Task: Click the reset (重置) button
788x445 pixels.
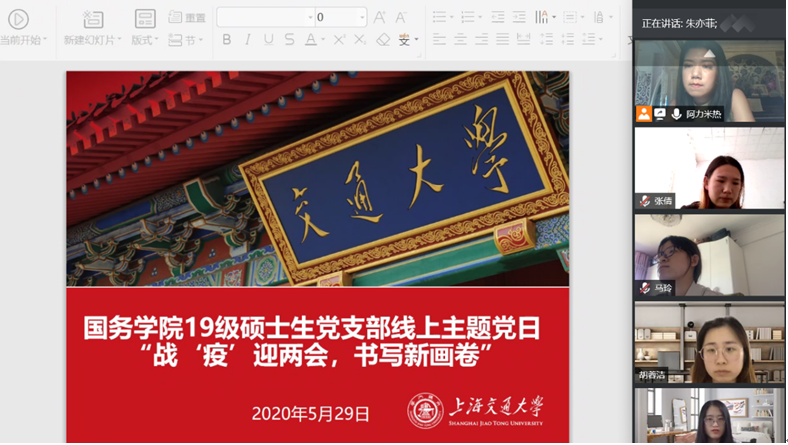Action: tap(187, 17)
